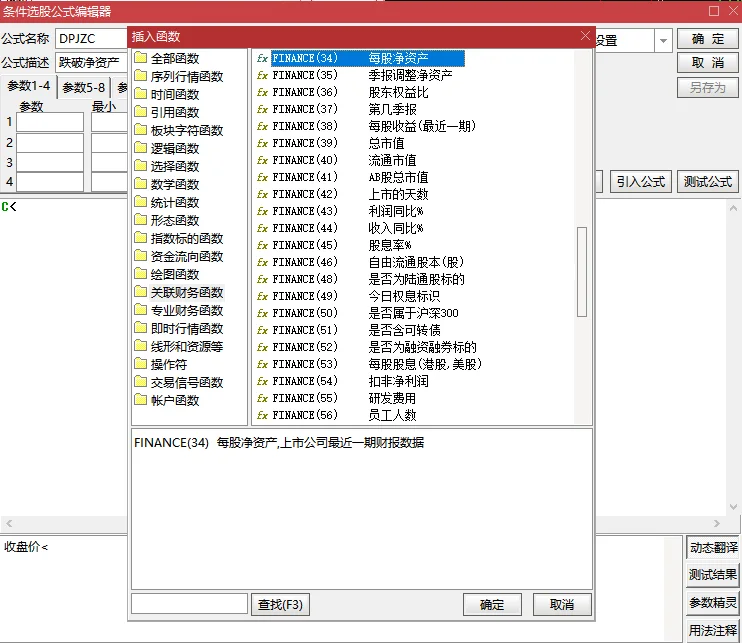
Task: Switch to the 参数1-4 tab
Action: click(29, 86)
